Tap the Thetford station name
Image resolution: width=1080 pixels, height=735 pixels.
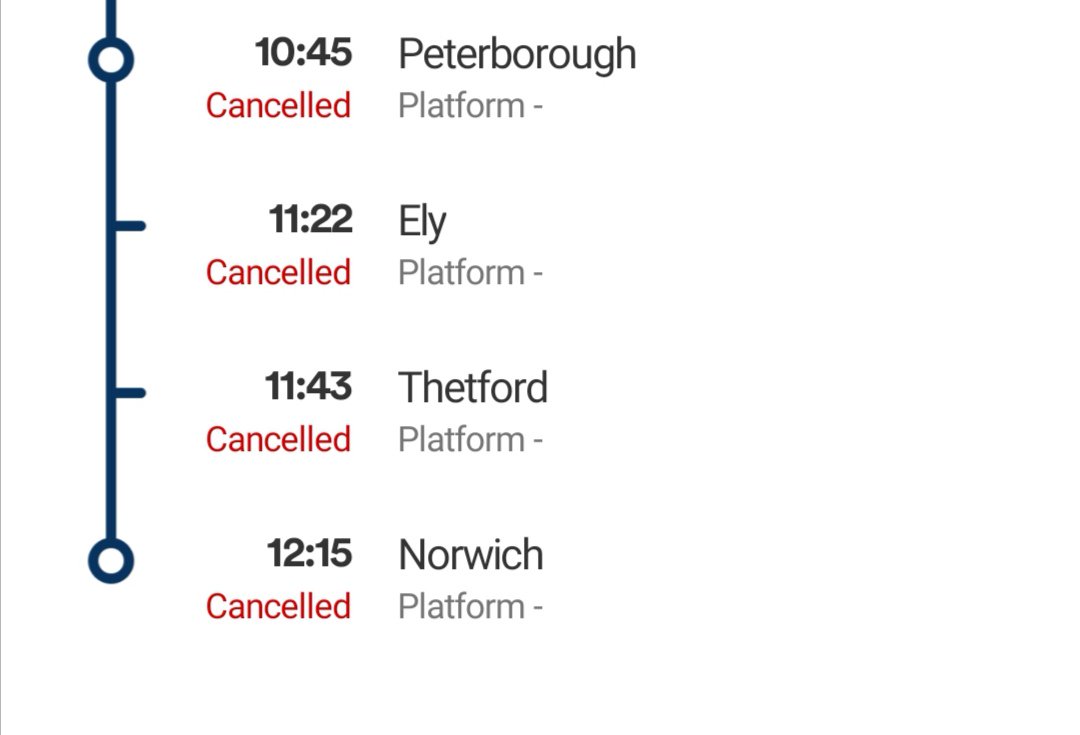[x=473, y=388]
